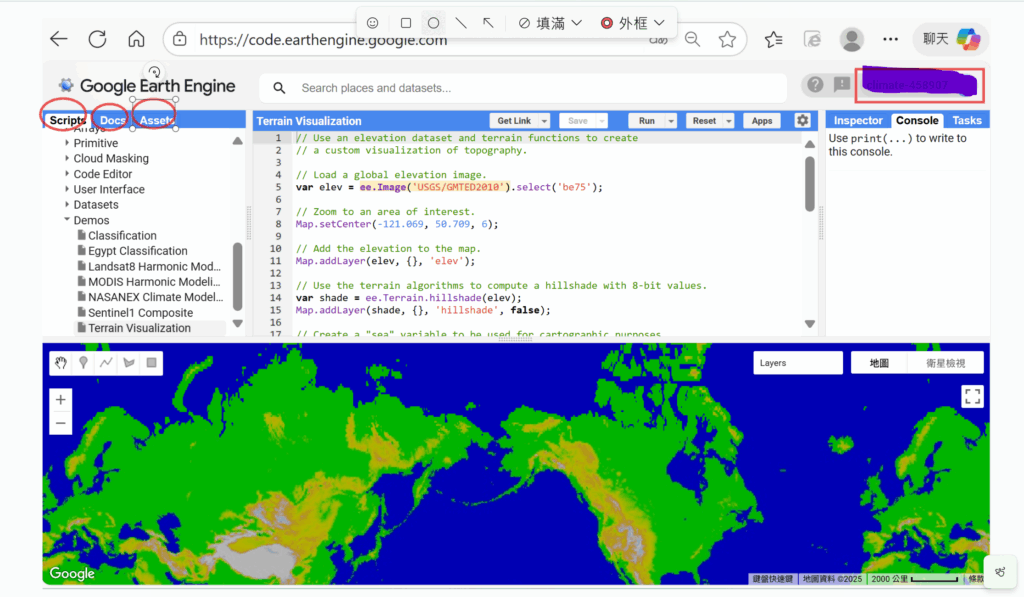Toggle fullscreen map view

(x=972, y=396)
